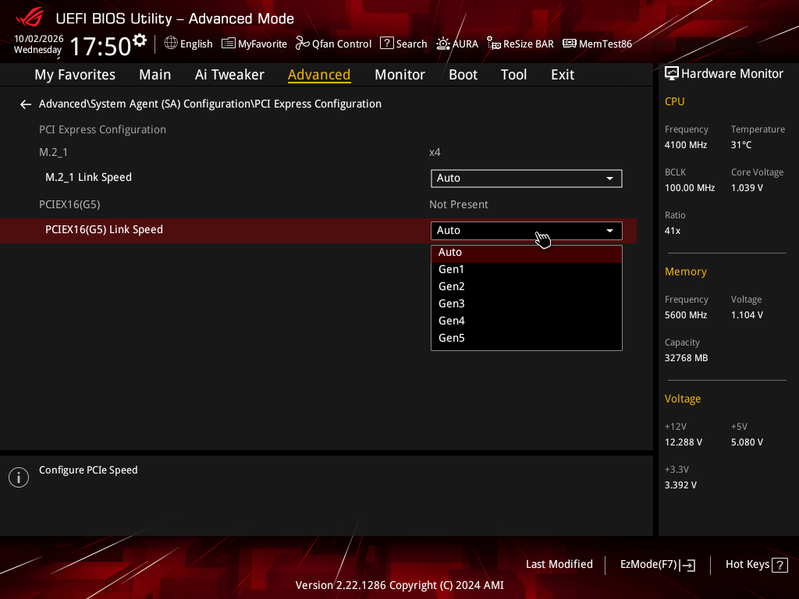Screen dimensions: 799x599
Task: Click the Hardware Monitor screen icon
Action: click(x=672, y=73)
